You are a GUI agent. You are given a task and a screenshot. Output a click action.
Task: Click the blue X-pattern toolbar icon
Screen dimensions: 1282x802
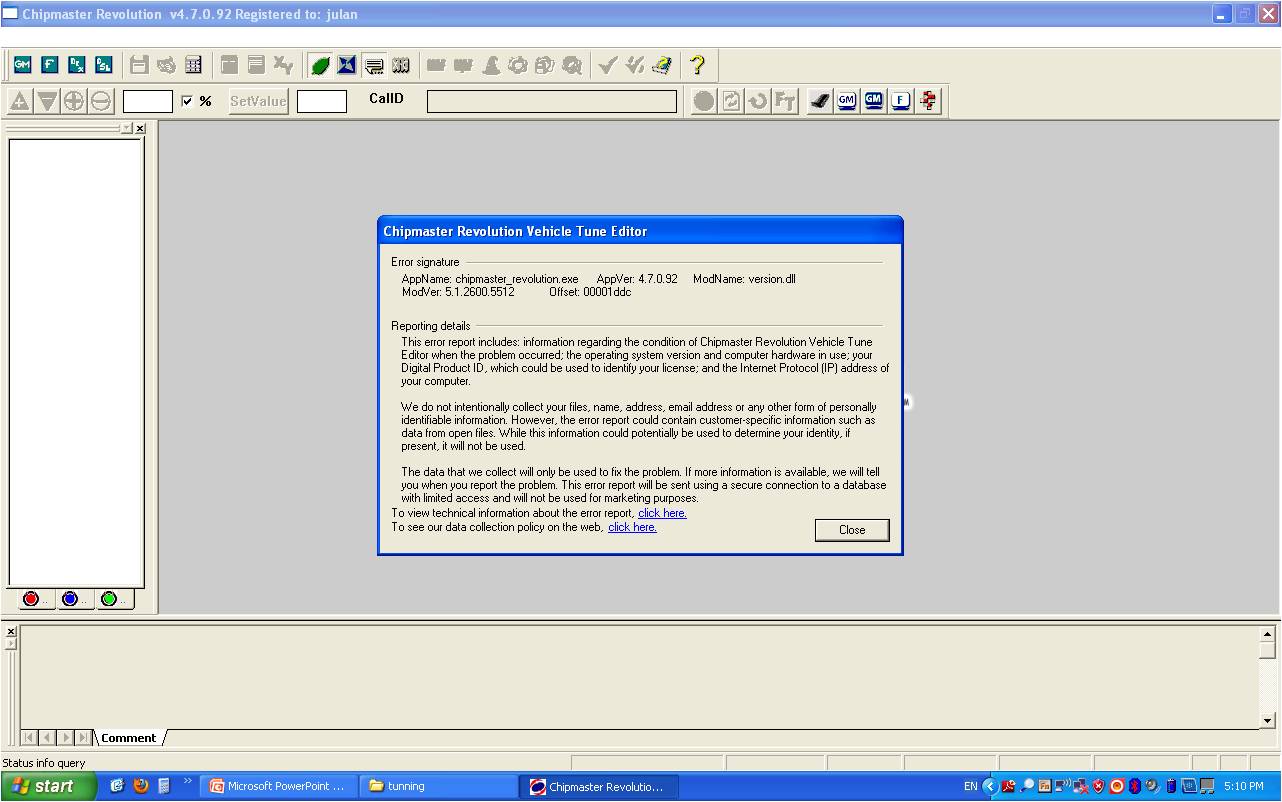347,65
